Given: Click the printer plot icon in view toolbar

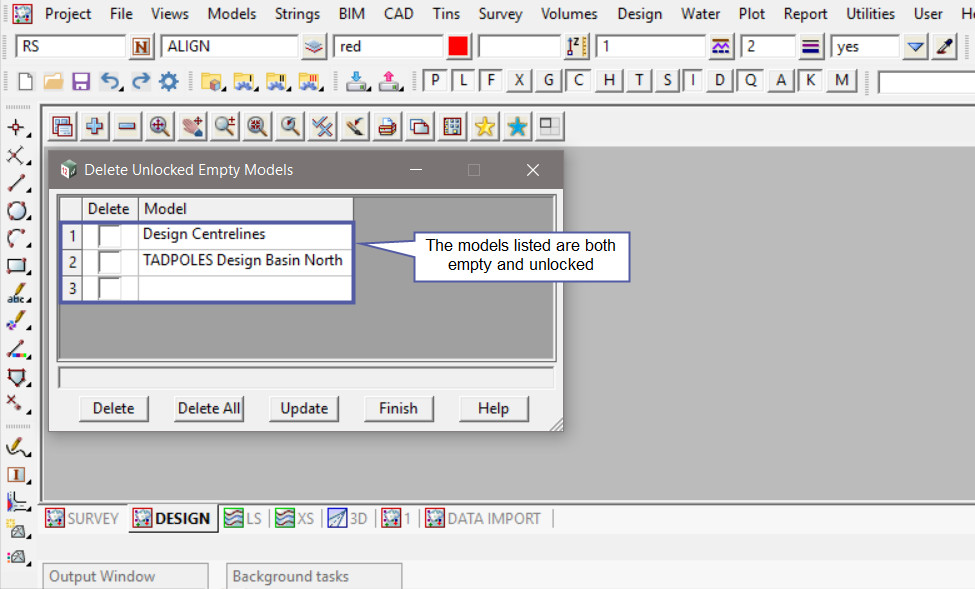Looking at the screenshot, I should coord(387,126).
